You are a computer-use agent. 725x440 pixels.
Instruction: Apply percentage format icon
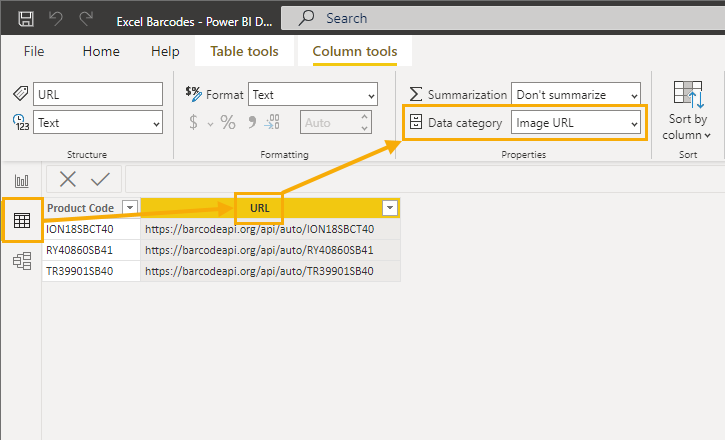[x=227, y=122]
